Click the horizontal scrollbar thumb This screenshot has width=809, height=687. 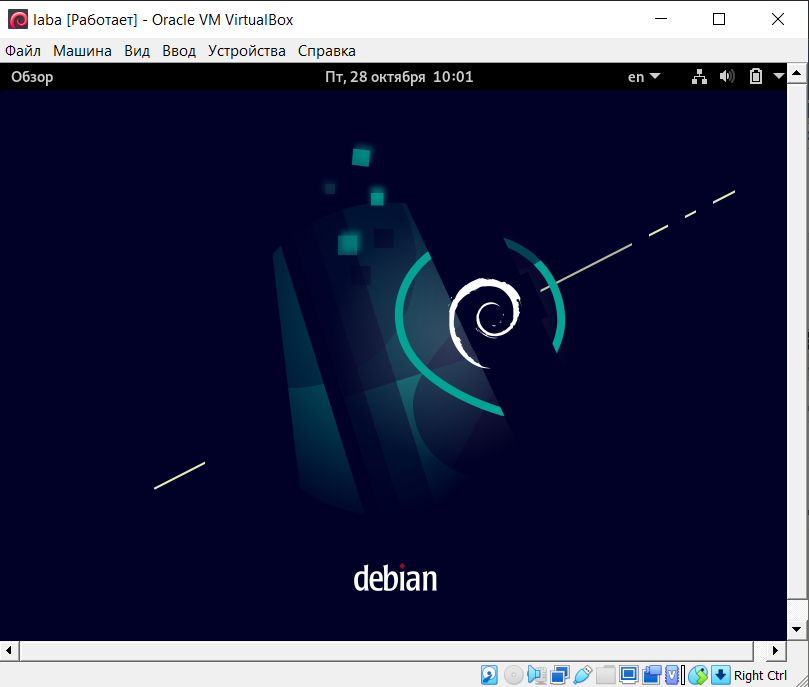[x=386, y=650]
